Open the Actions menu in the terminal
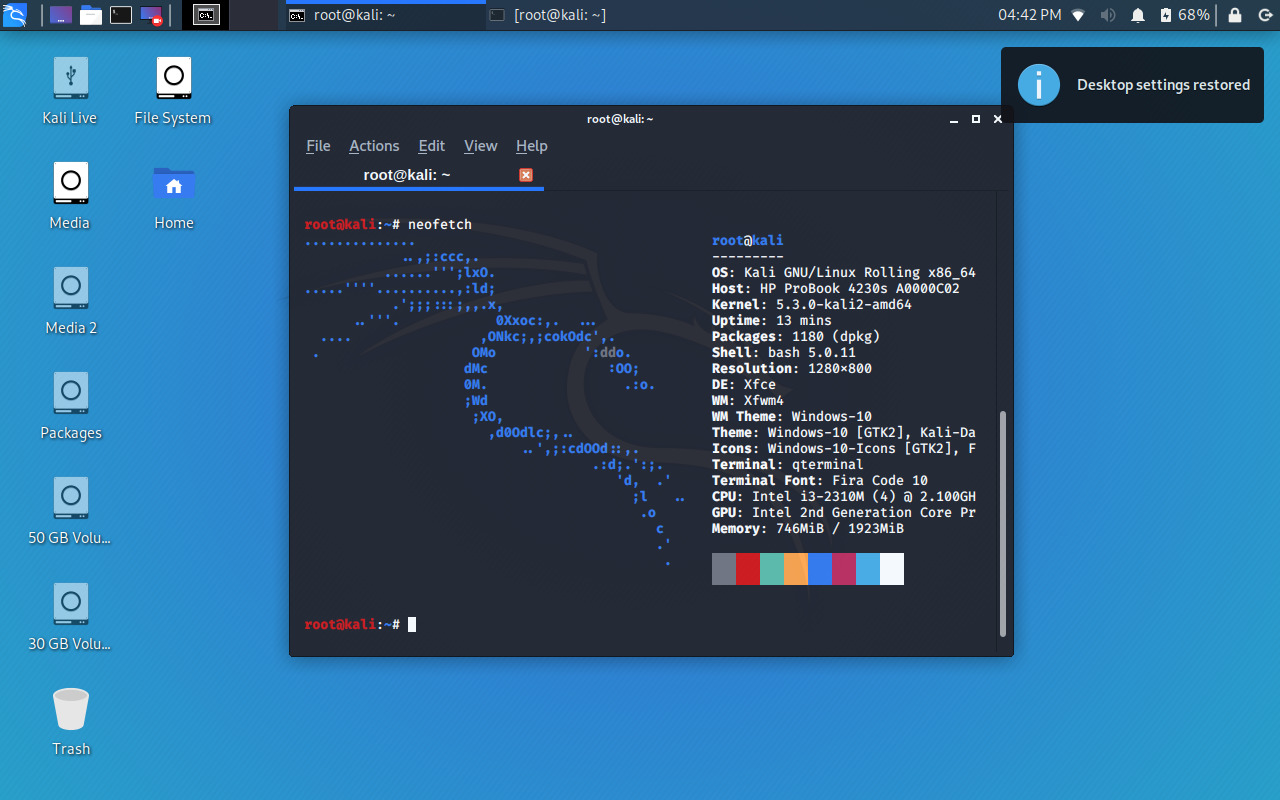 (x=373, y=146)
